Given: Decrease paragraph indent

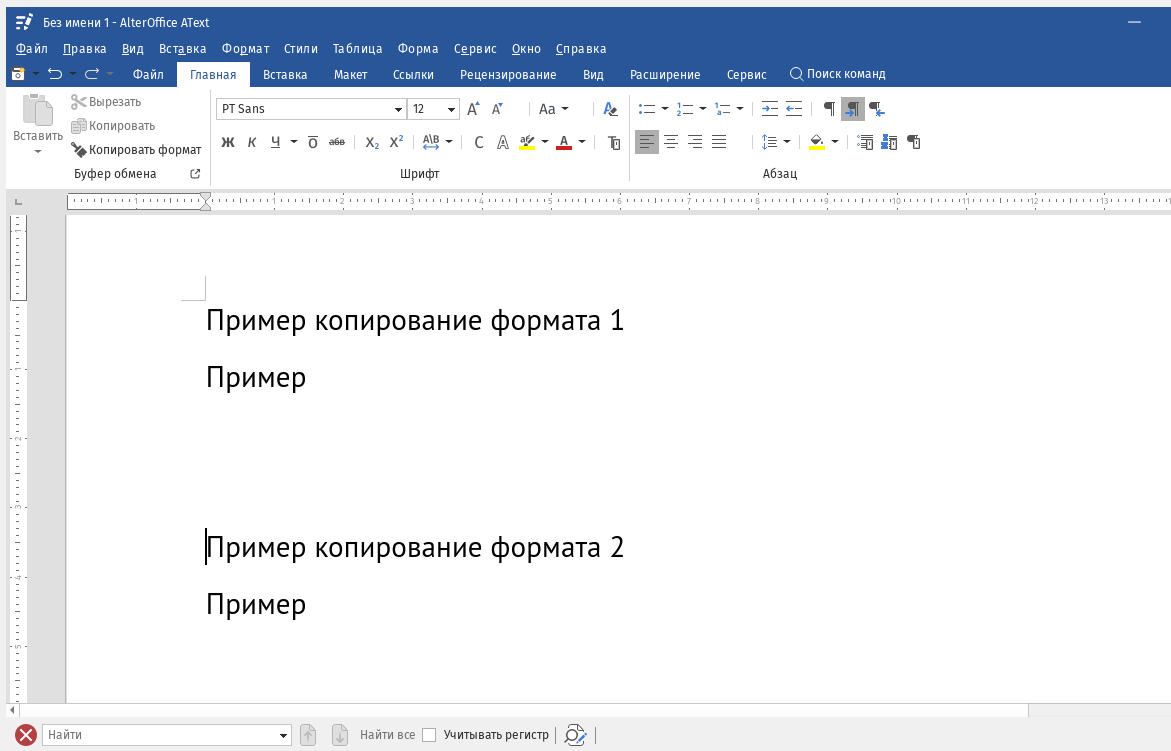Looking at the screenshot, I should (x=794, y=109).
